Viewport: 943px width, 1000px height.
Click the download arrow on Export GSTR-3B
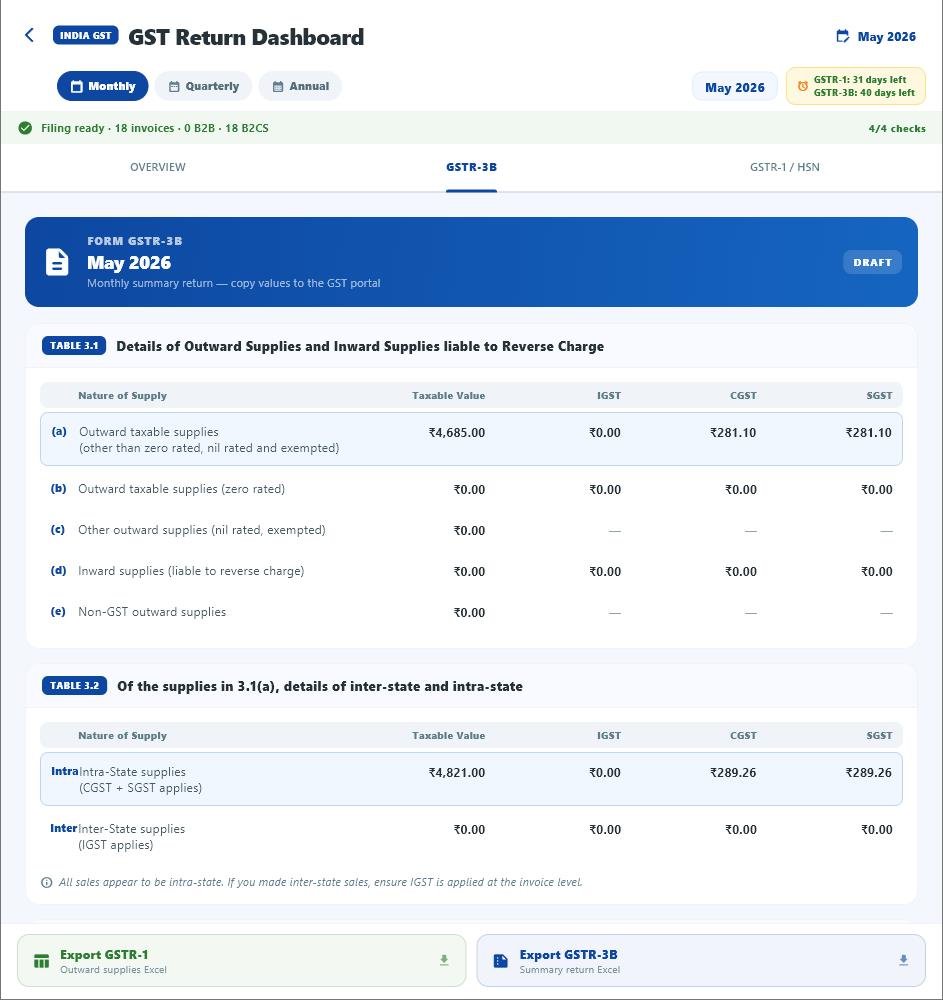coord(903,960)
